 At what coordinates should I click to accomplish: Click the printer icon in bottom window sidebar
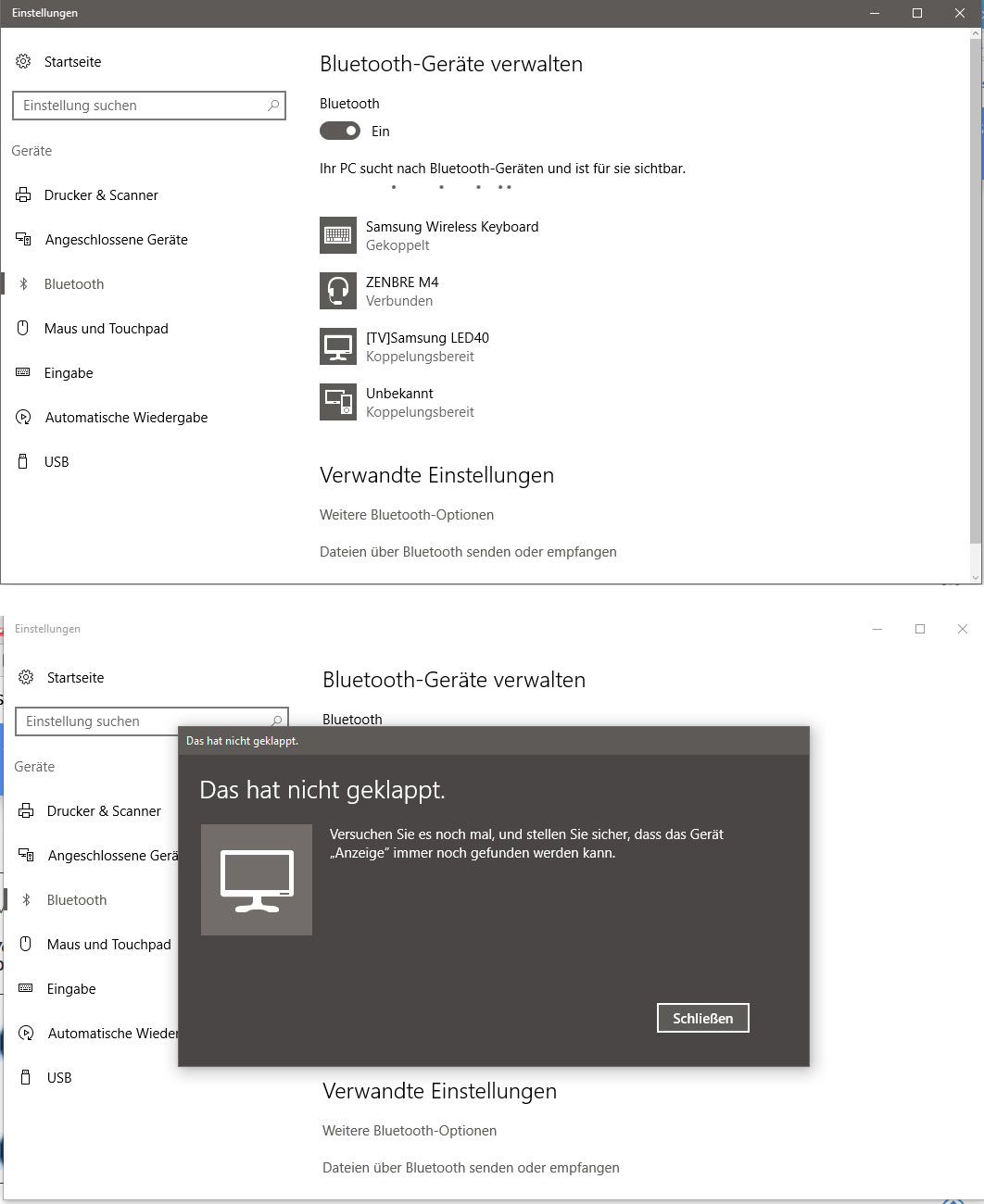click(26, 811)
